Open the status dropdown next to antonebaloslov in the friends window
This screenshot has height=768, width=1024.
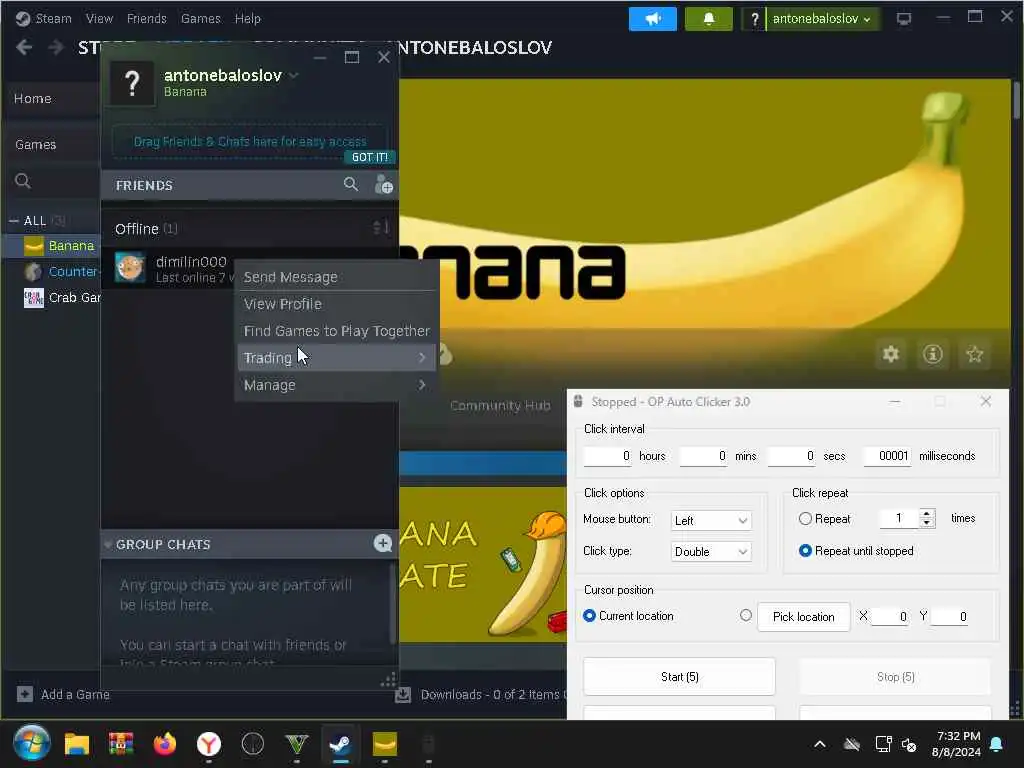294,75
